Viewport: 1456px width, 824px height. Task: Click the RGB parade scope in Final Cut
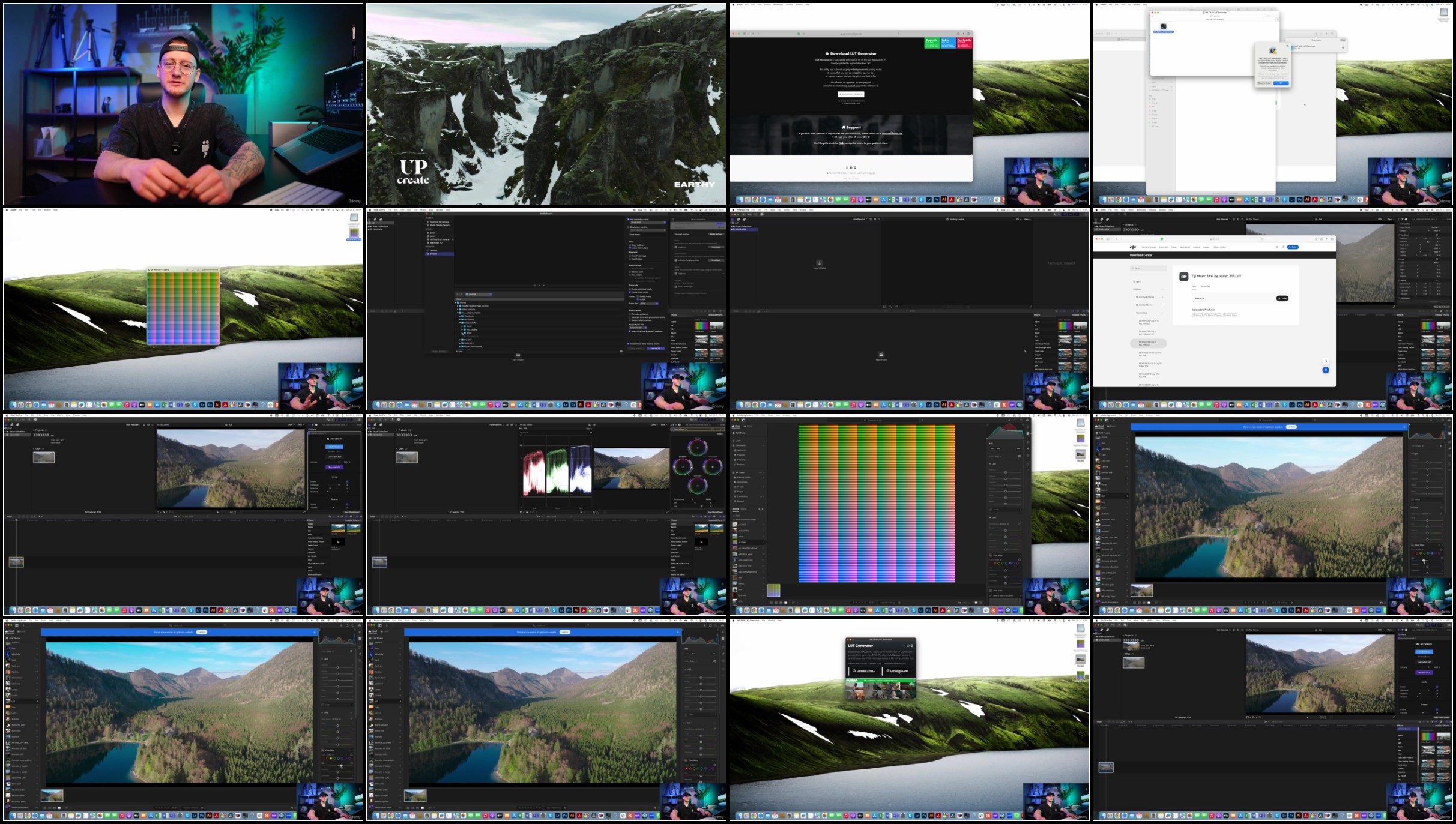557,471
